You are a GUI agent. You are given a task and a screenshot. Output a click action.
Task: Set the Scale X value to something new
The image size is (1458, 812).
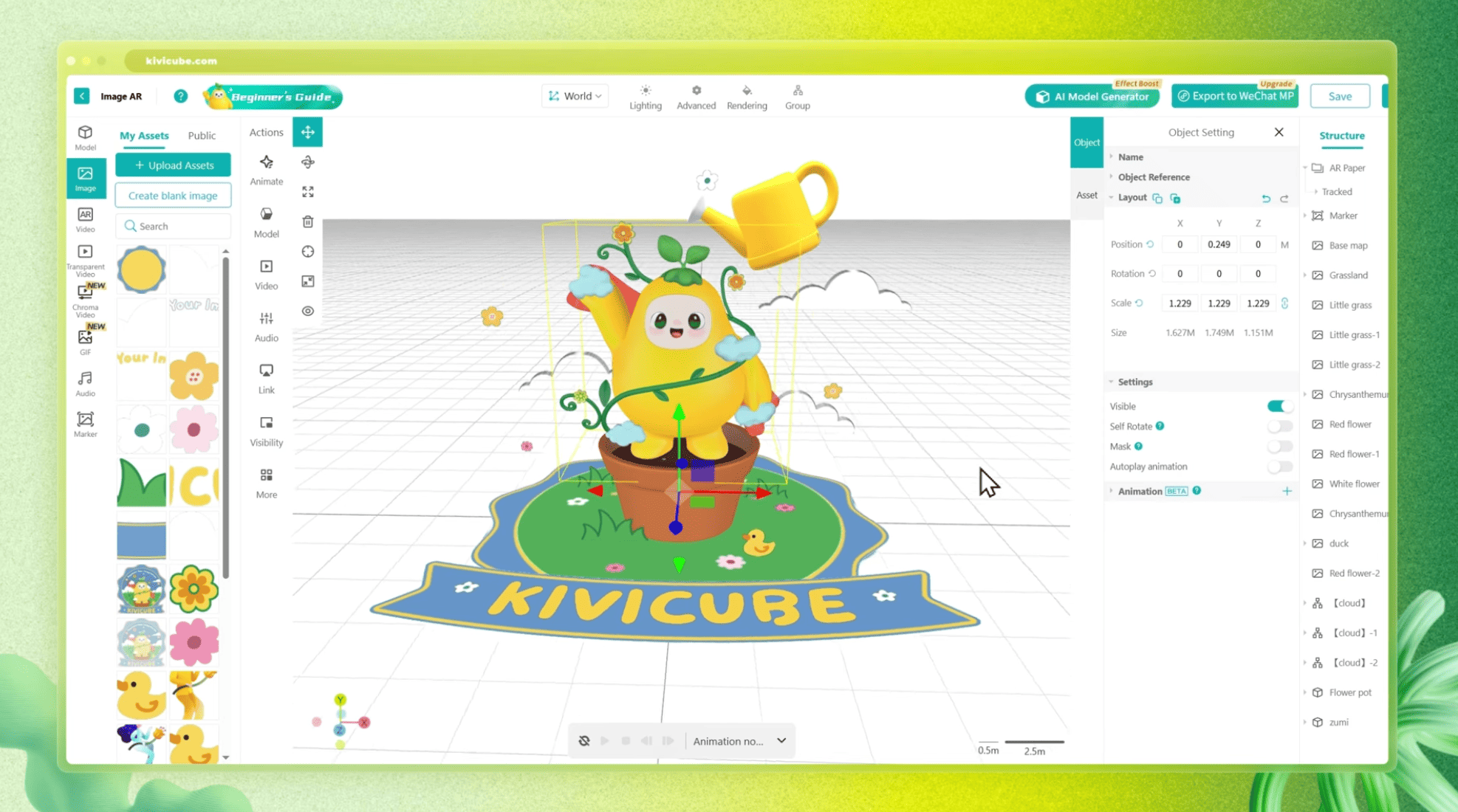pyautogui.click(x=1180, y=303)
